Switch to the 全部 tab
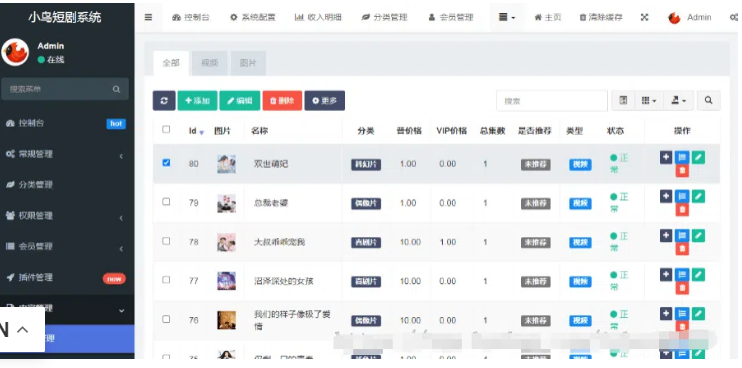This screenshot has width=742, height=368. point(171,63)
